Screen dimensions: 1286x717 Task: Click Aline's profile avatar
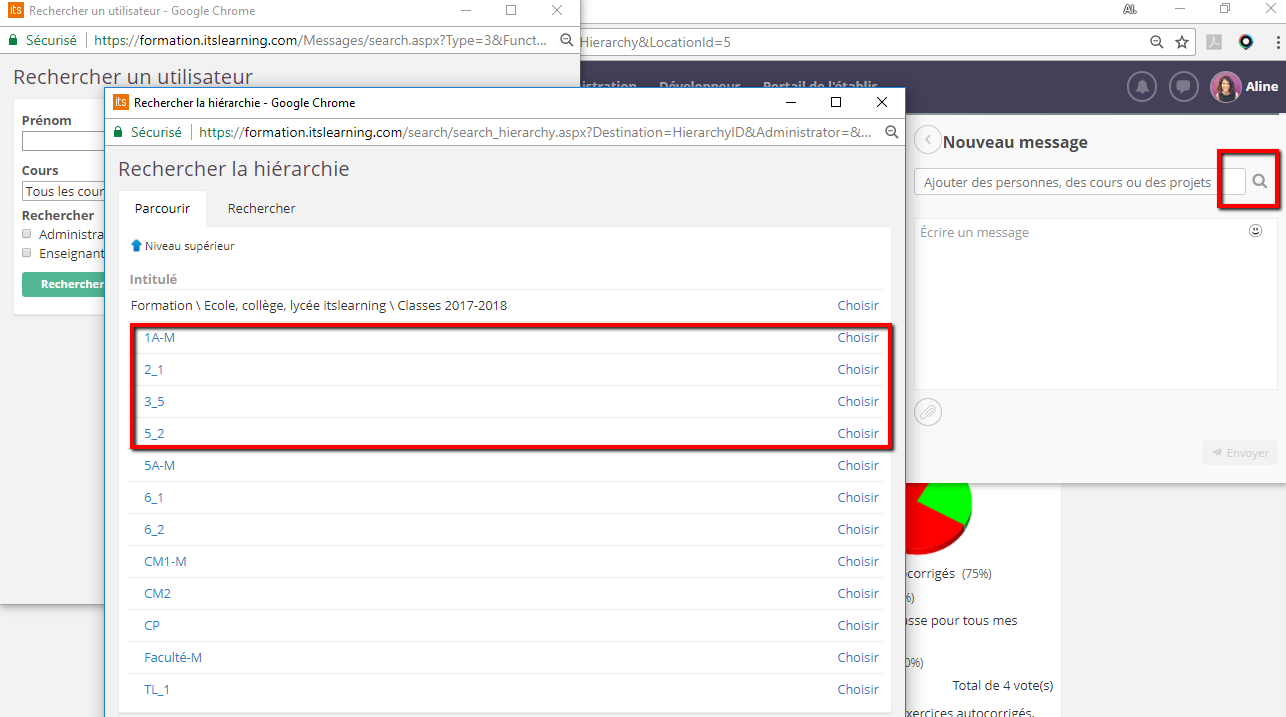[1225, 87]
